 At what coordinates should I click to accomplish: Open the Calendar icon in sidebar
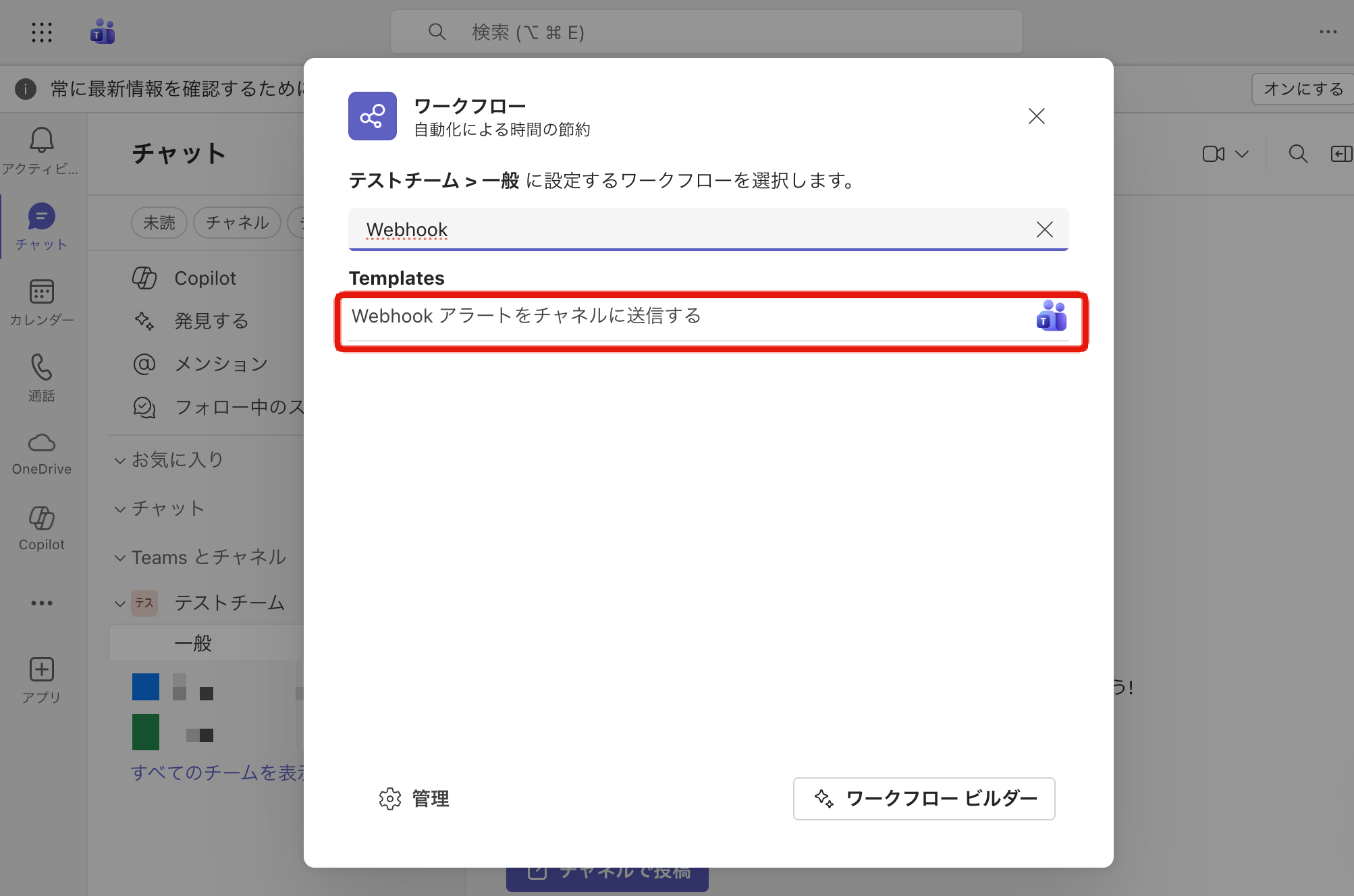click(41, 292)
